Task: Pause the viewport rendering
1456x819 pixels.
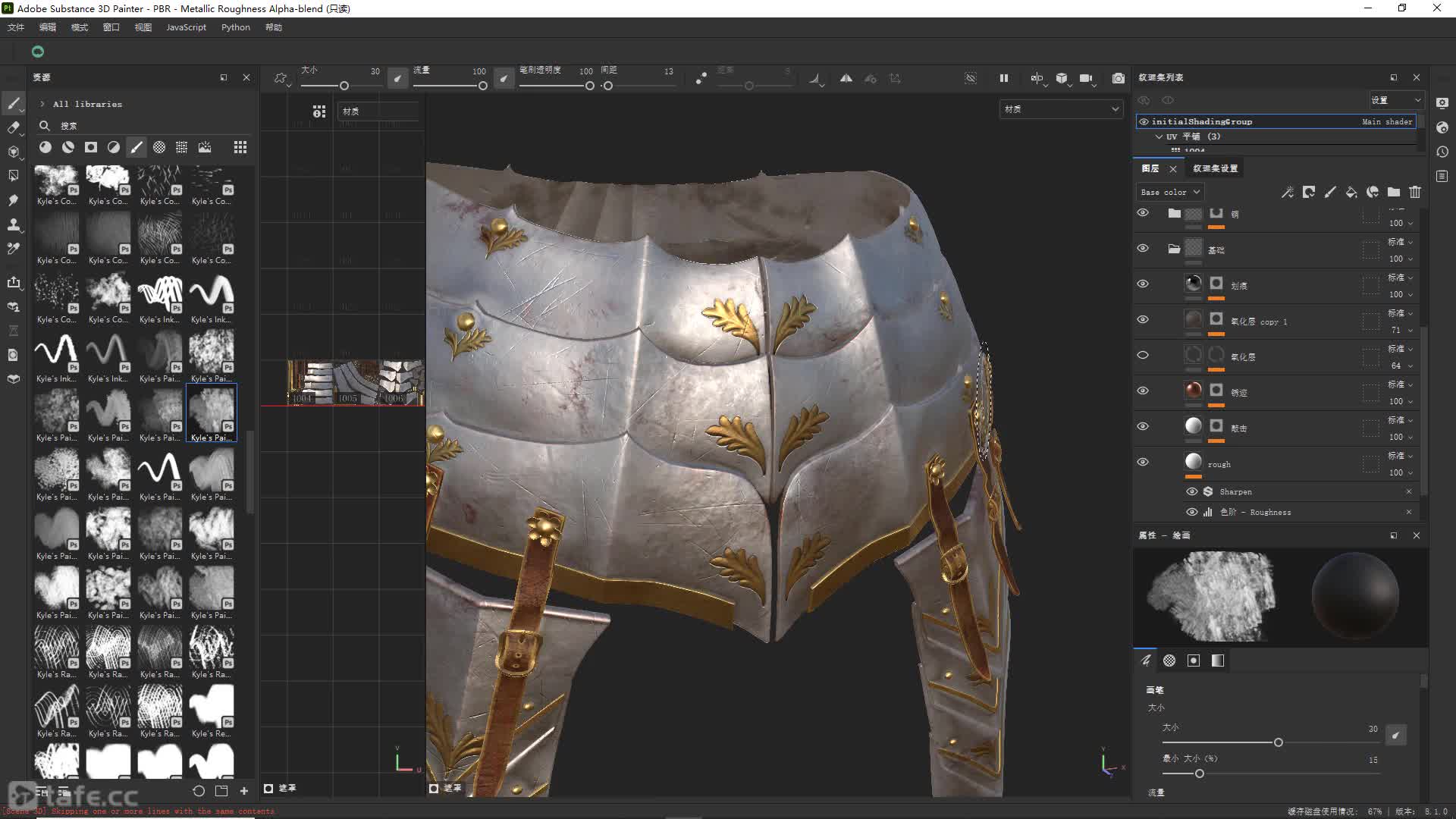Action: click(1004, 78)
